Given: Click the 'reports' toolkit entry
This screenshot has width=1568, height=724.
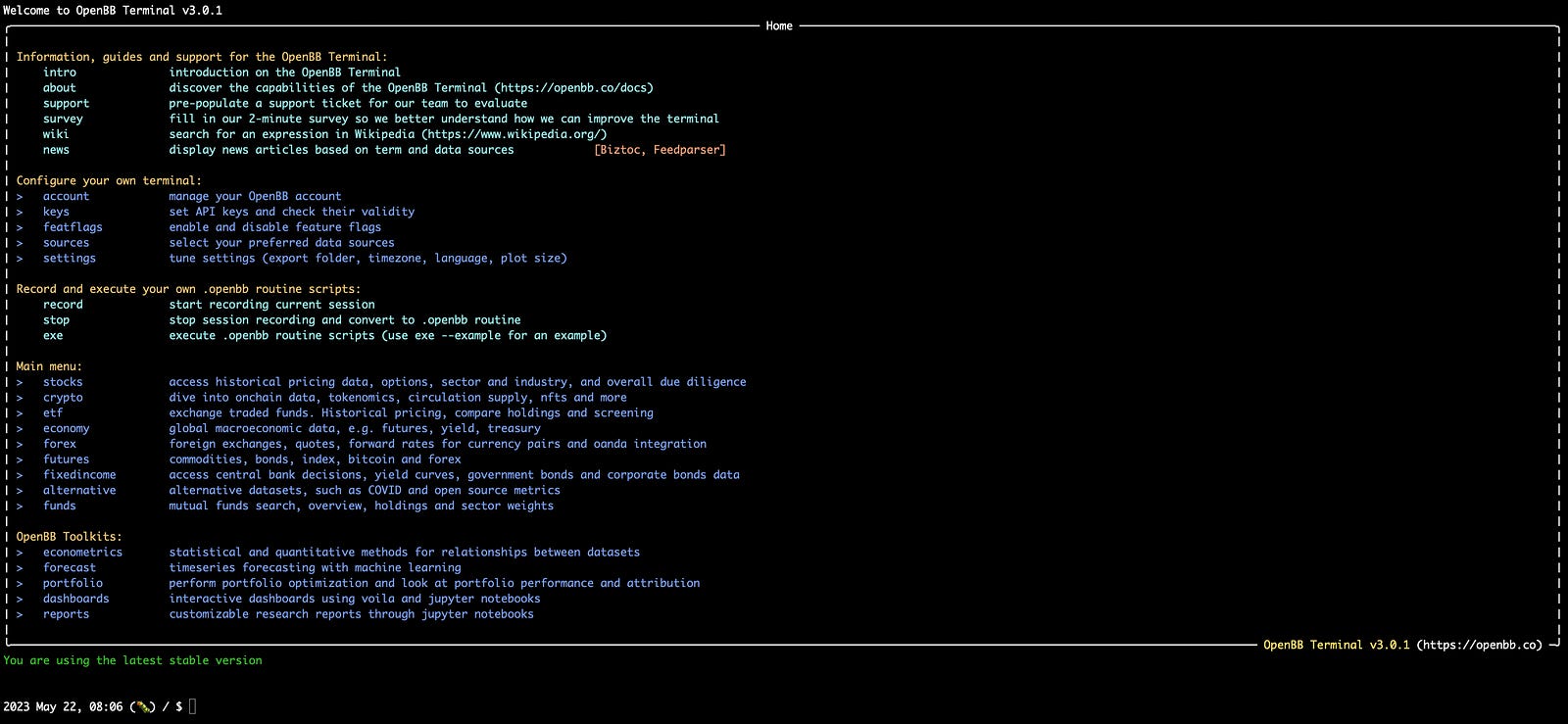Looking at the screenshot, I should 66,614.
